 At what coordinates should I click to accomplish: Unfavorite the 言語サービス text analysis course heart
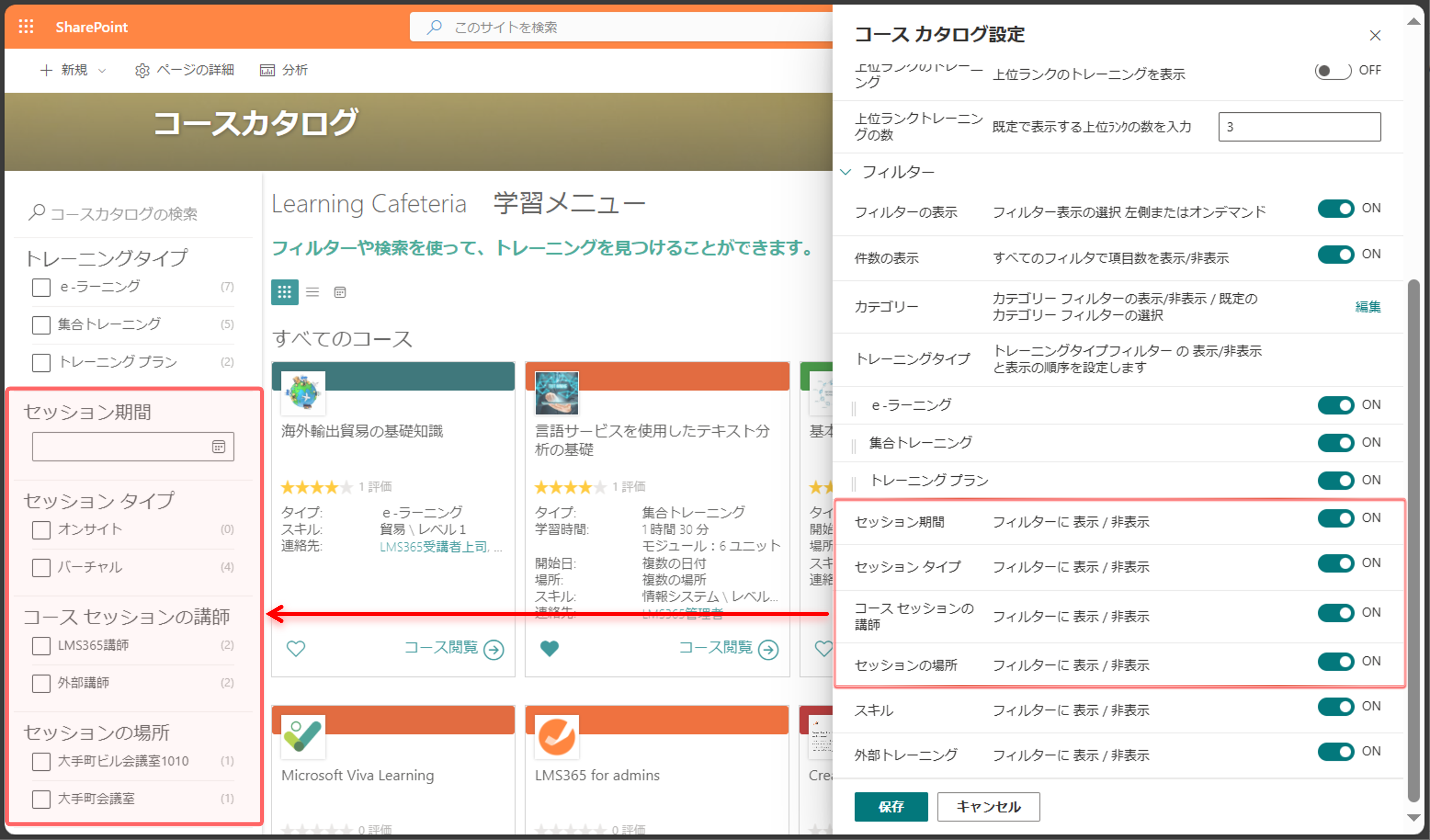coord(549,648)
